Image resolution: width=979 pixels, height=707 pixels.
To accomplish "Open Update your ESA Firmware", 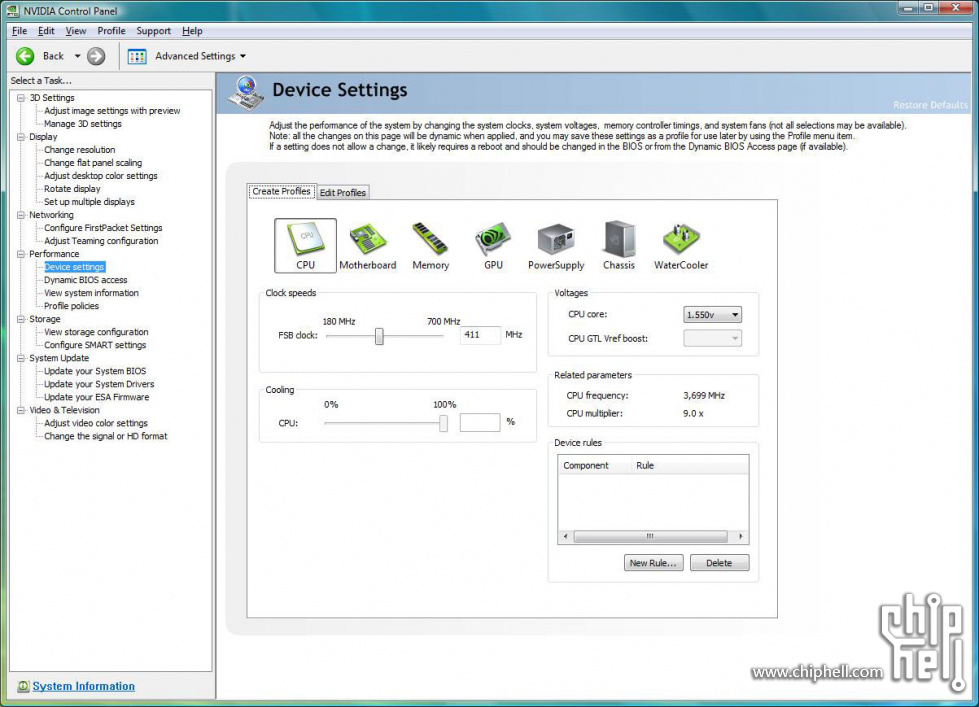I will (97, 397).
